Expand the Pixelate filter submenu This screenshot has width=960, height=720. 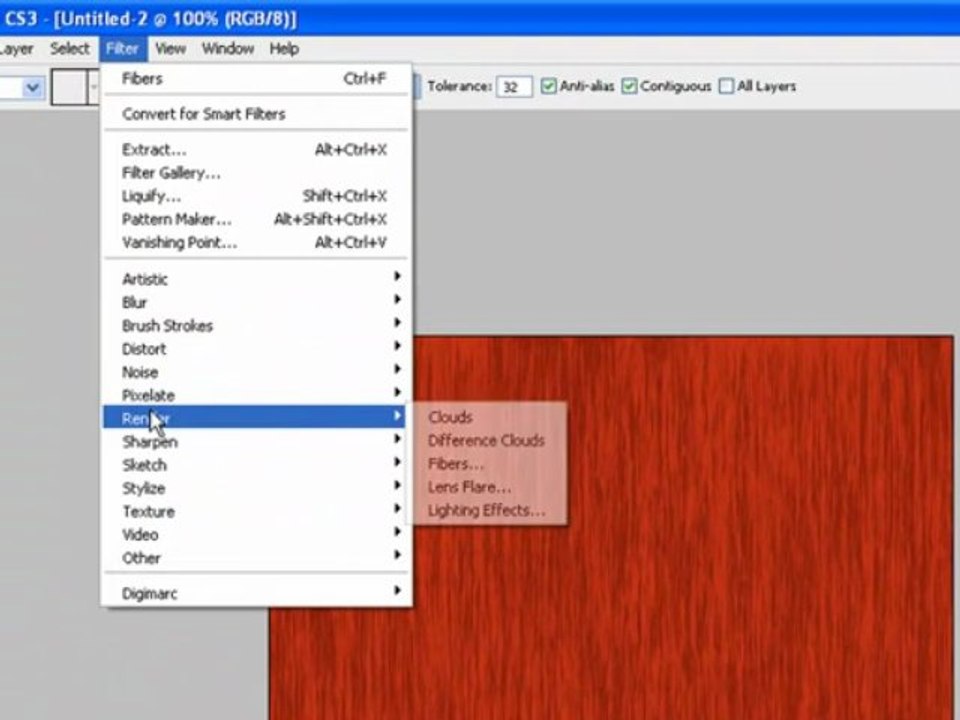click(x=255, y=396)
